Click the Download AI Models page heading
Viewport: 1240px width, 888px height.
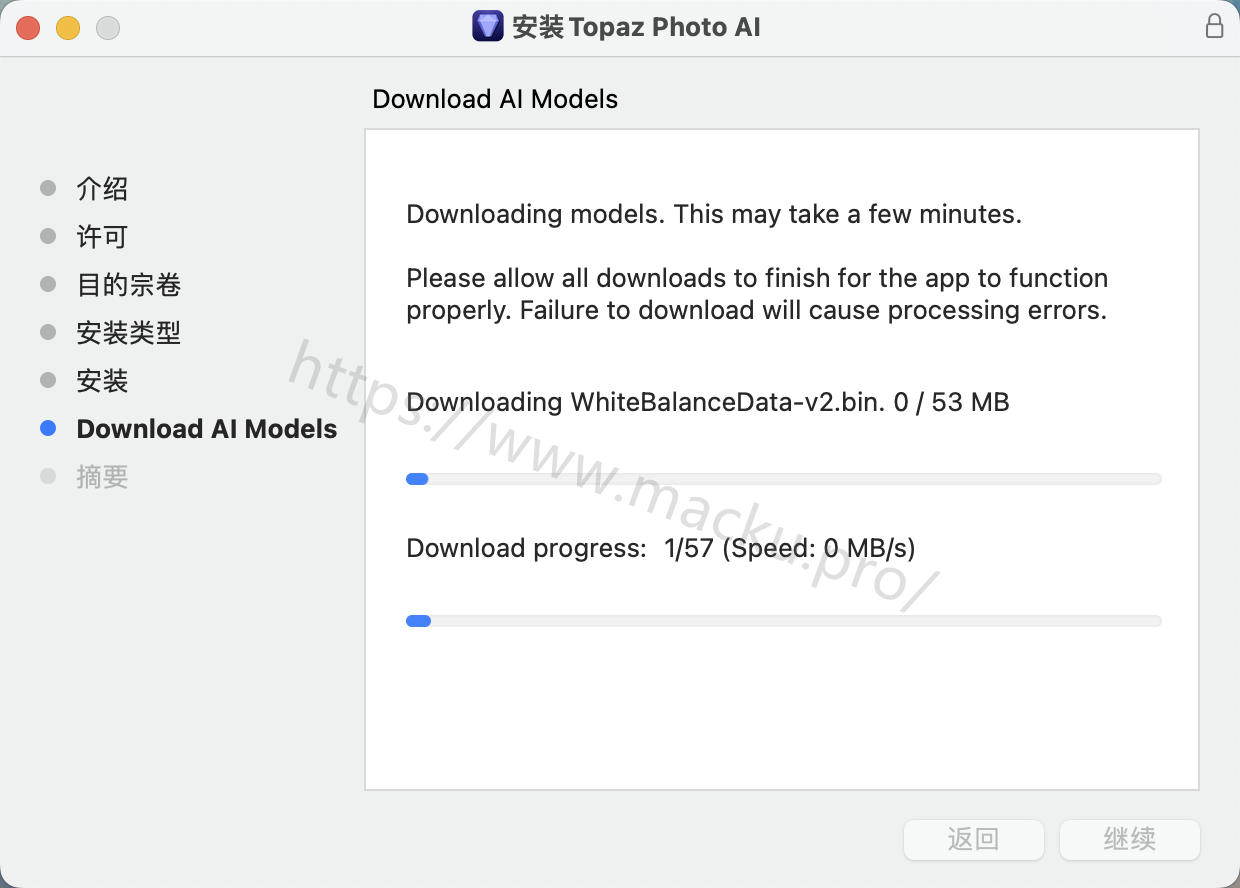coord(495,99)
